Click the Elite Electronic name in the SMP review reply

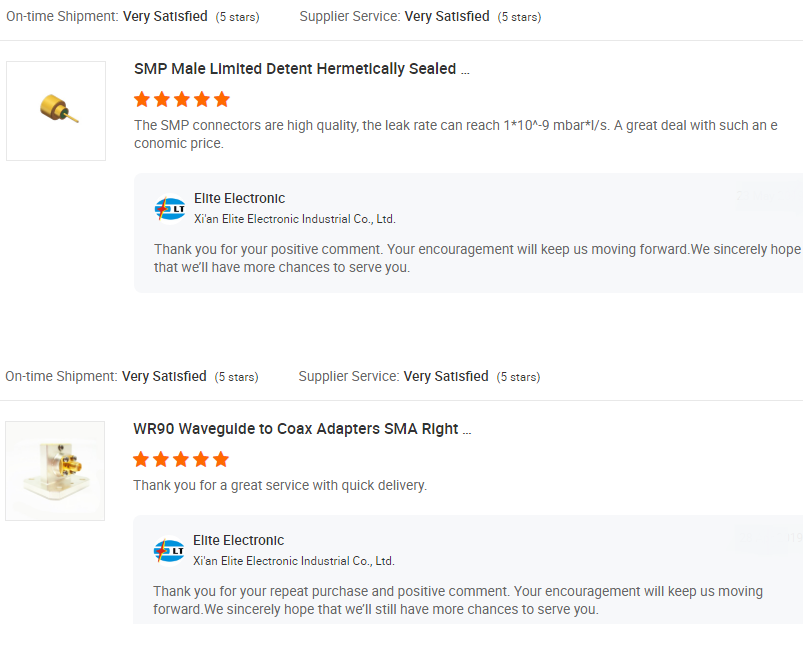pyautogui.click(x=239, y=198)
